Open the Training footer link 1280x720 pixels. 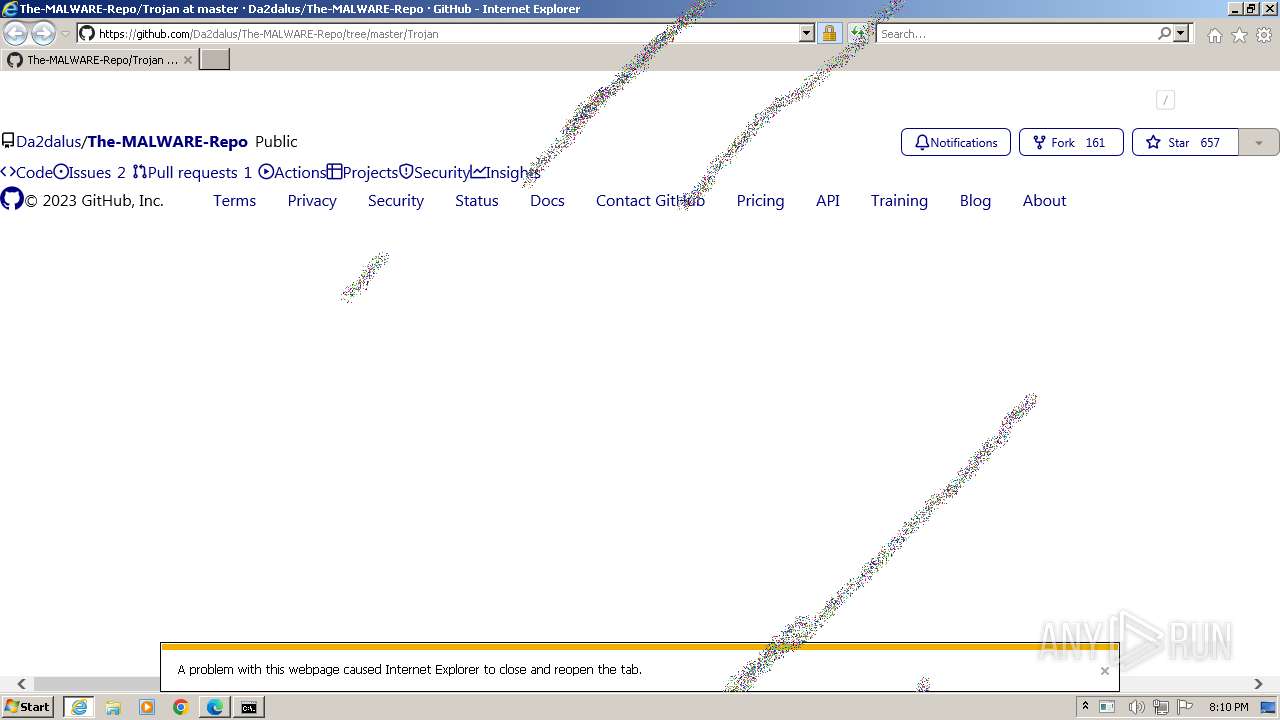899,200
